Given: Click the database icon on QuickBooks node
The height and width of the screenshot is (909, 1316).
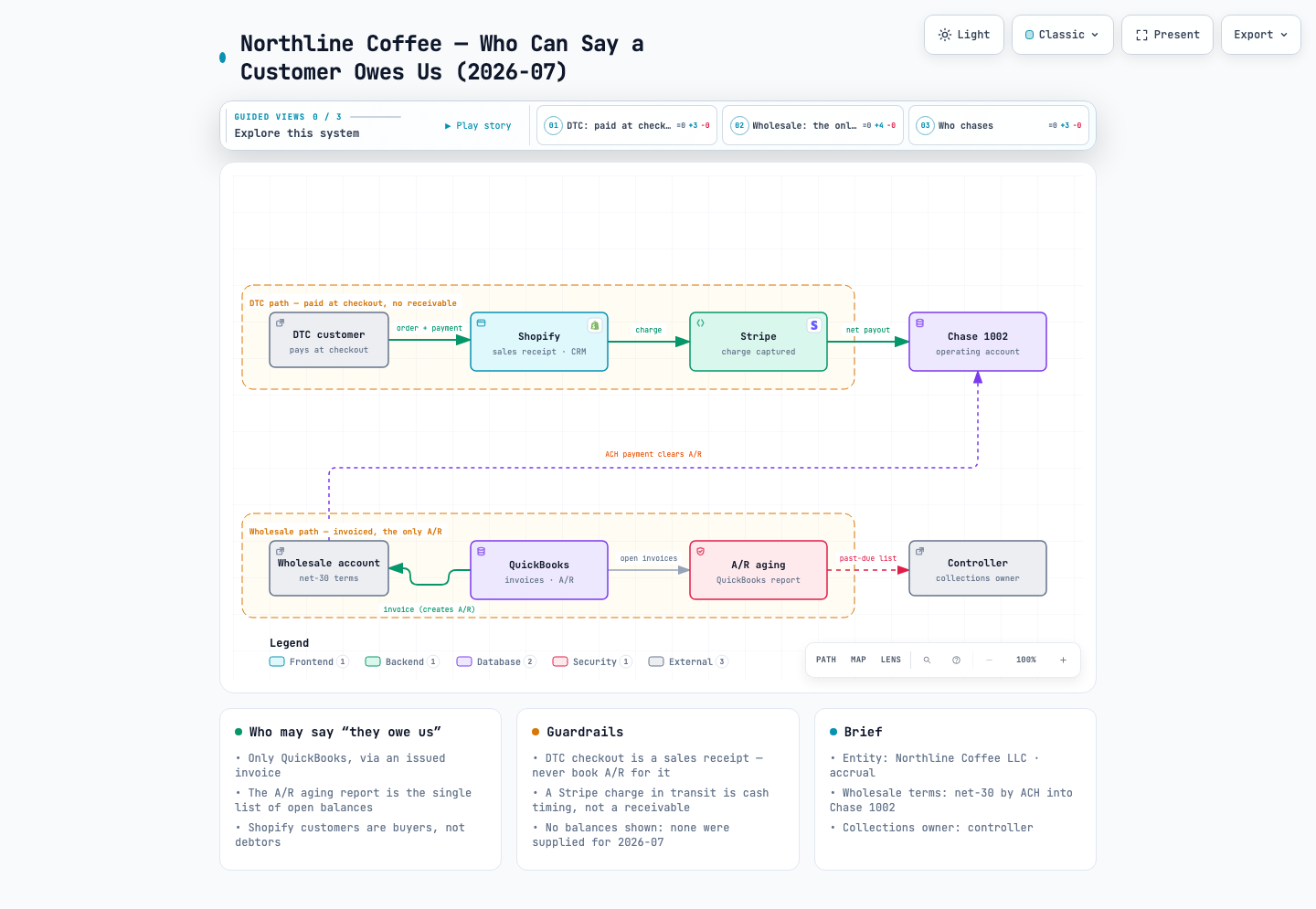Looking at the screenshot, I should (x=482, y=552).
